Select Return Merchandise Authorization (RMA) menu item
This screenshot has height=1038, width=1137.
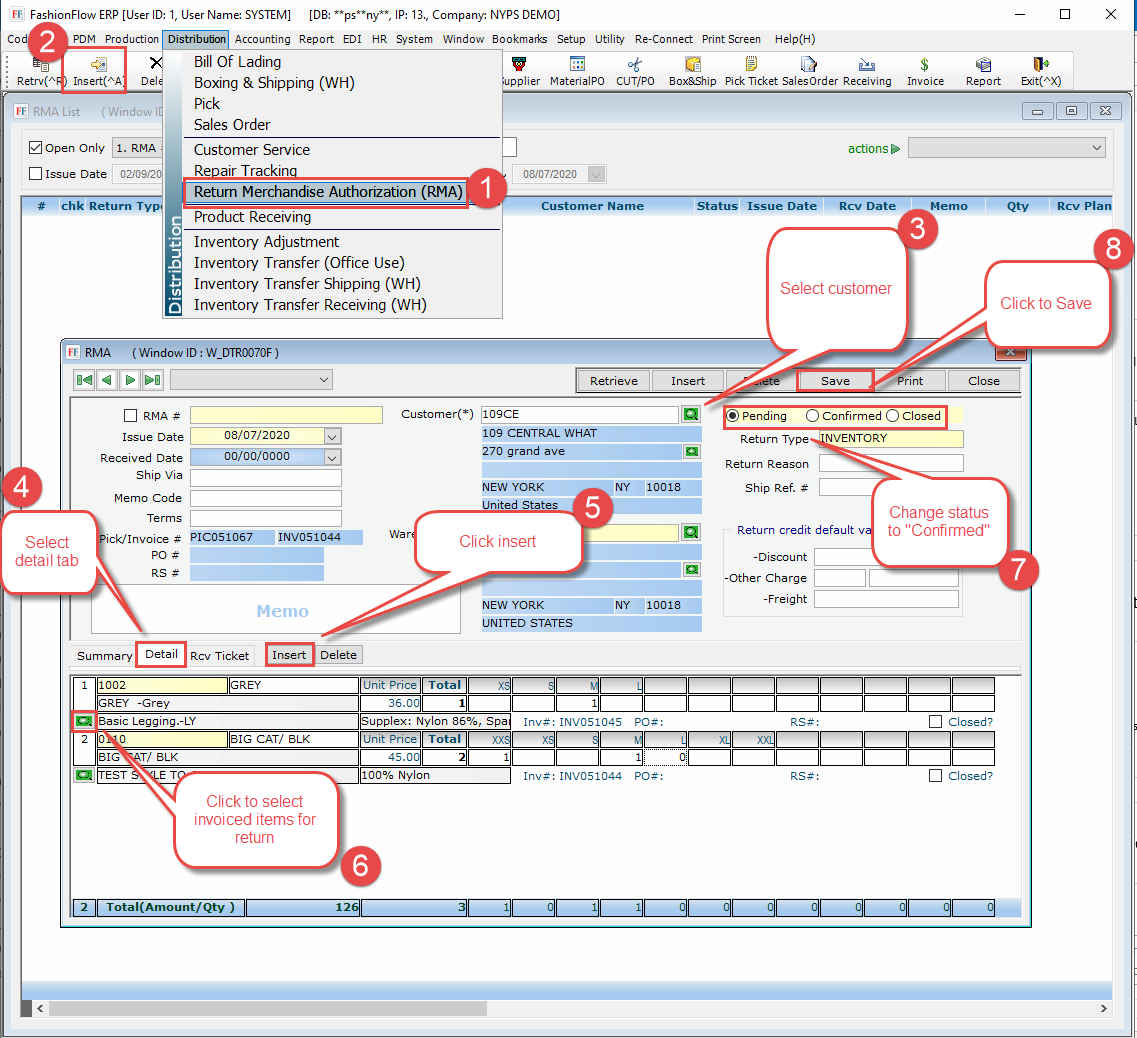pyautogui.click(x=327, y=192)
